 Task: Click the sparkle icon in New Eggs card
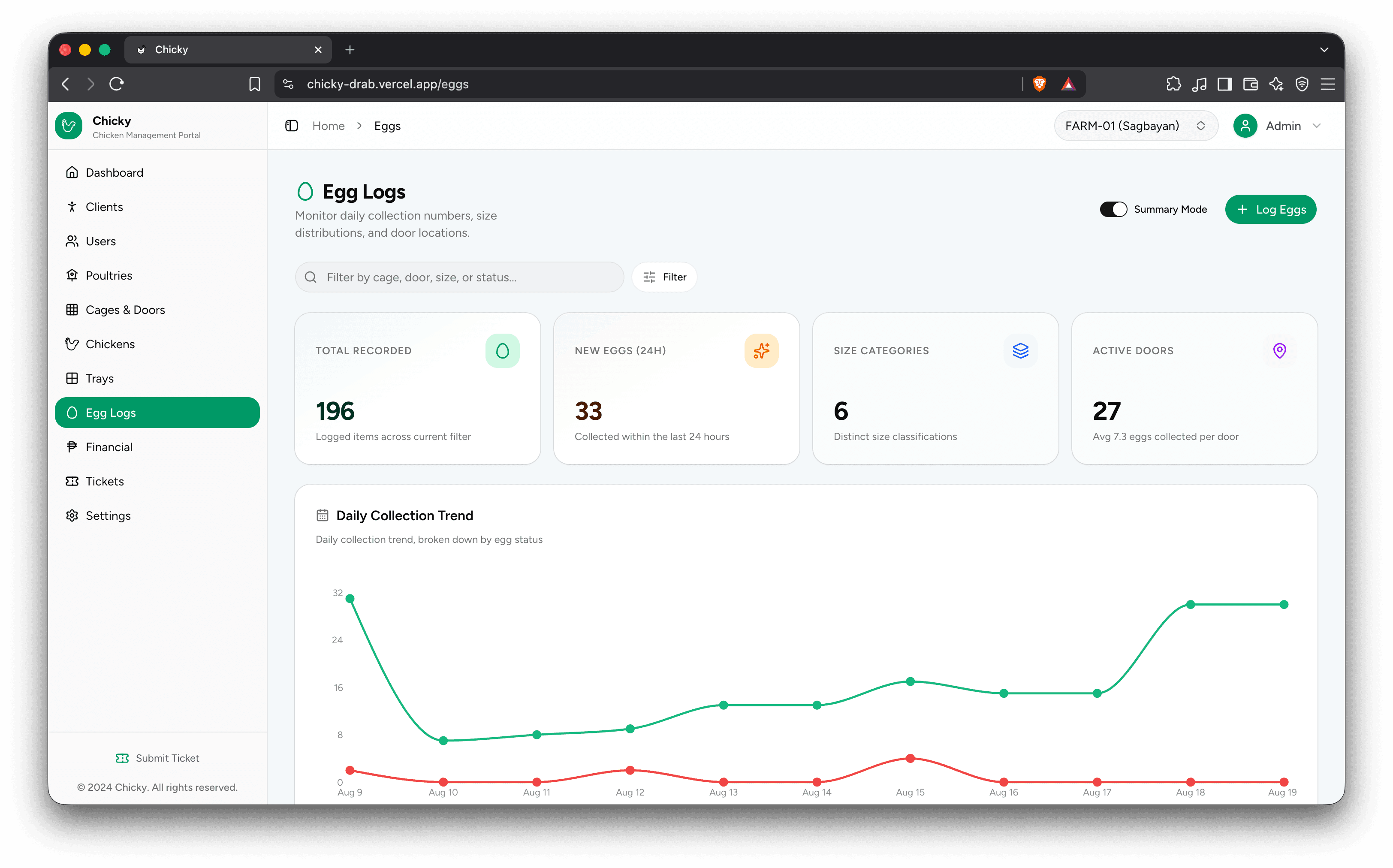(x=761, y=351)
